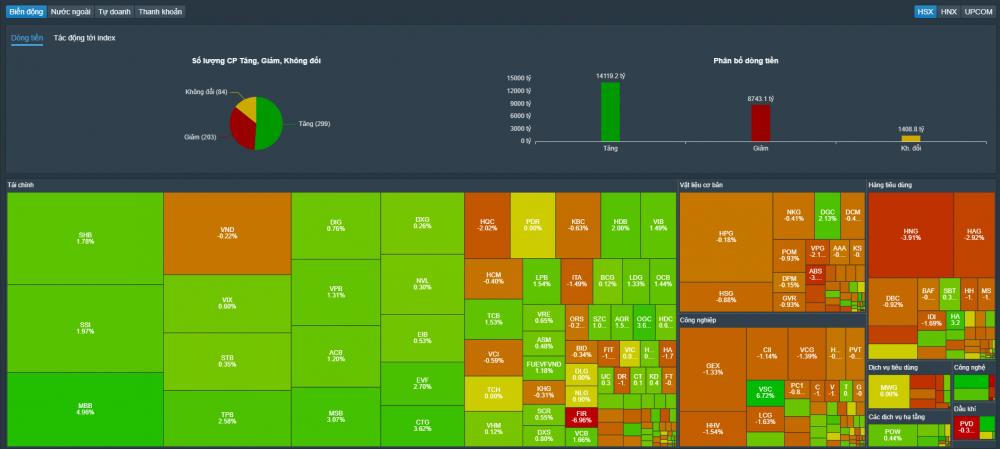1000x449 pixels.
Task: Click the VIB 1.49% tile
Action: (x=658, y=225)
